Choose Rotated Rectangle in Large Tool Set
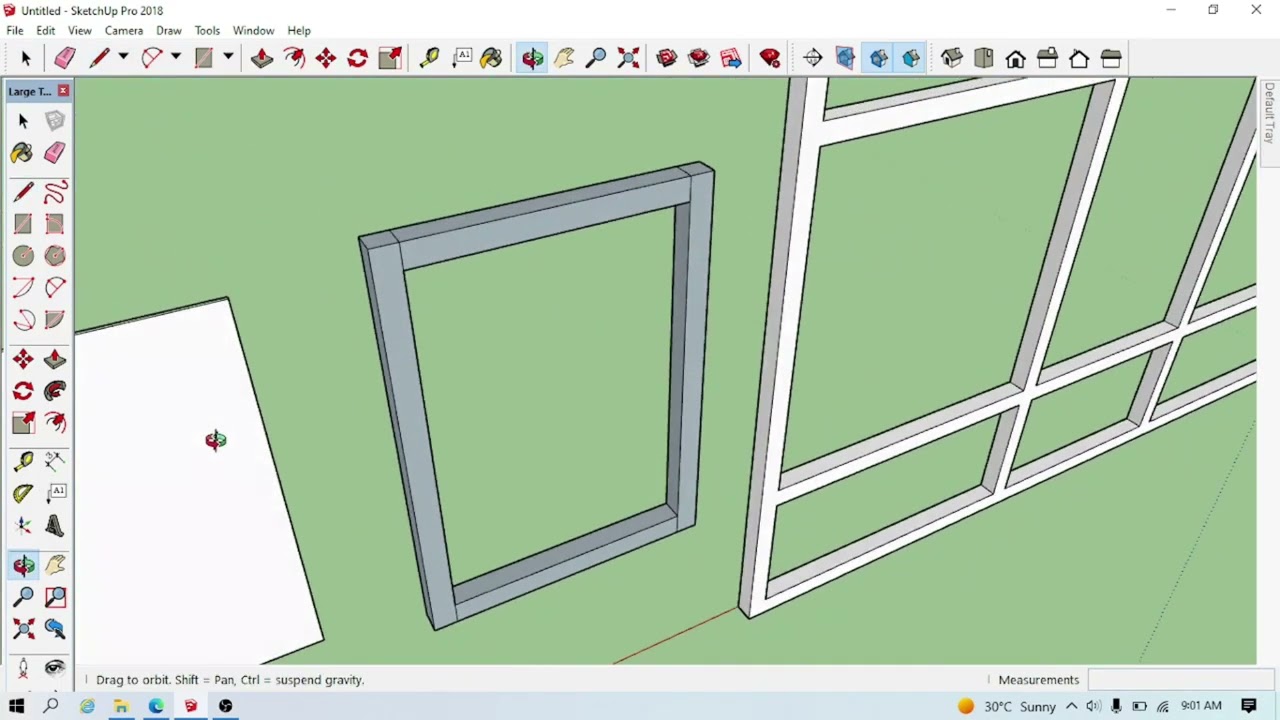The image size is (1280, 720). tap(55, 224)
